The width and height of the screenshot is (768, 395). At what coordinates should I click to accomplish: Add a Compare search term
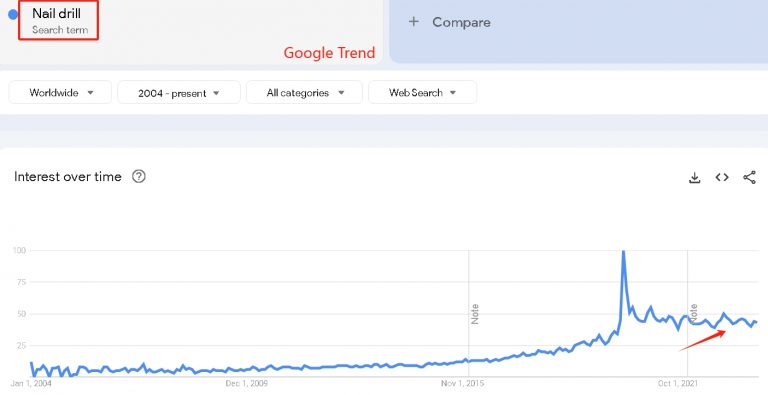coord(461,22)
